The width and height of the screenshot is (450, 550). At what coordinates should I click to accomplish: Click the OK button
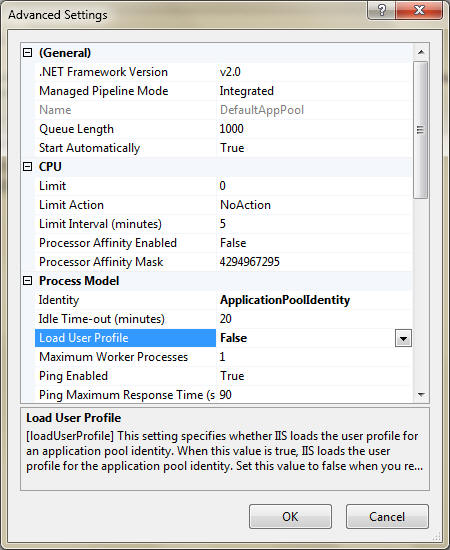[x=290, y=516]
